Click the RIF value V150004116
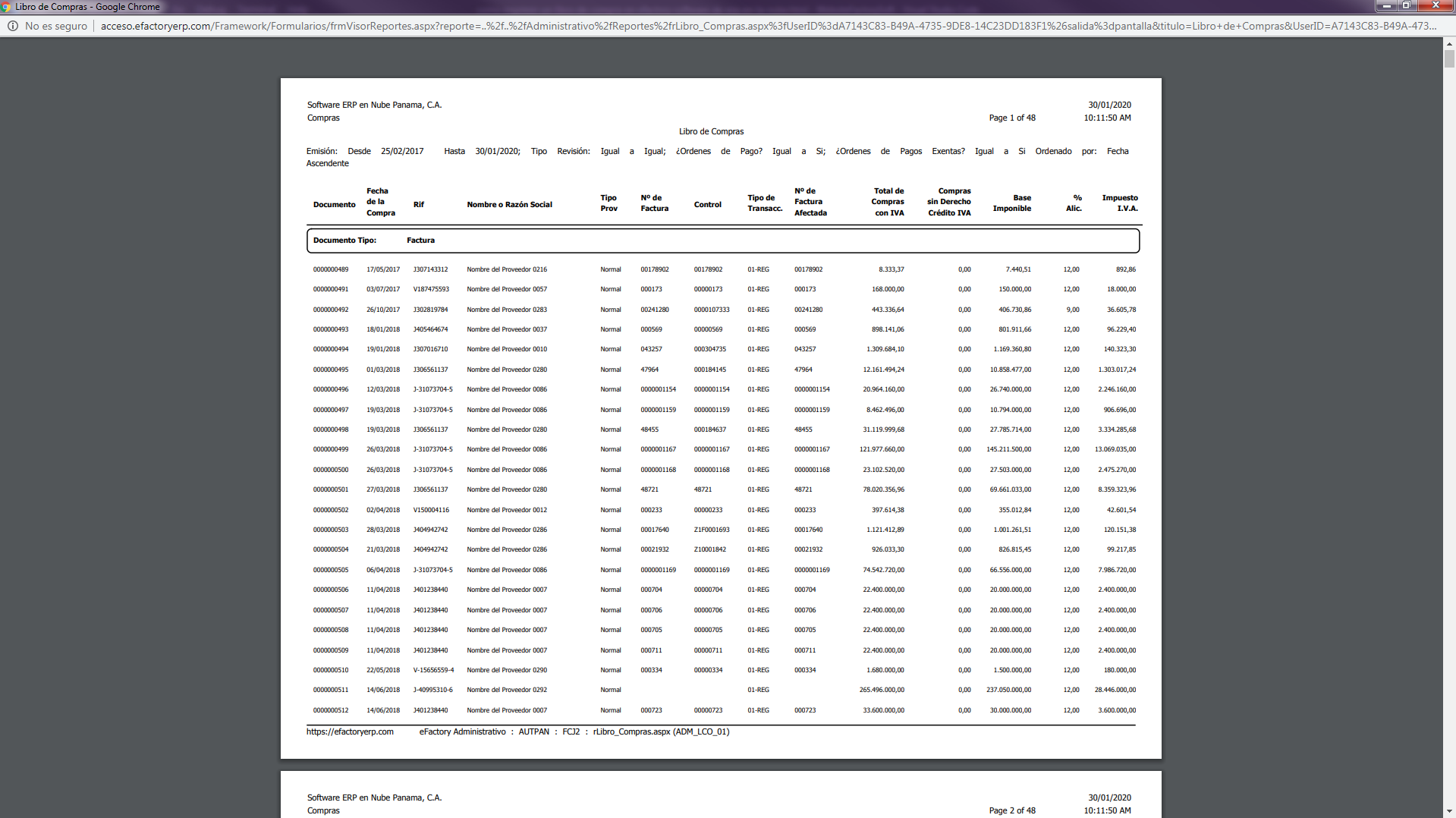Image resolution: width=1456 pixels, height=818 pixels. point(431,510)
